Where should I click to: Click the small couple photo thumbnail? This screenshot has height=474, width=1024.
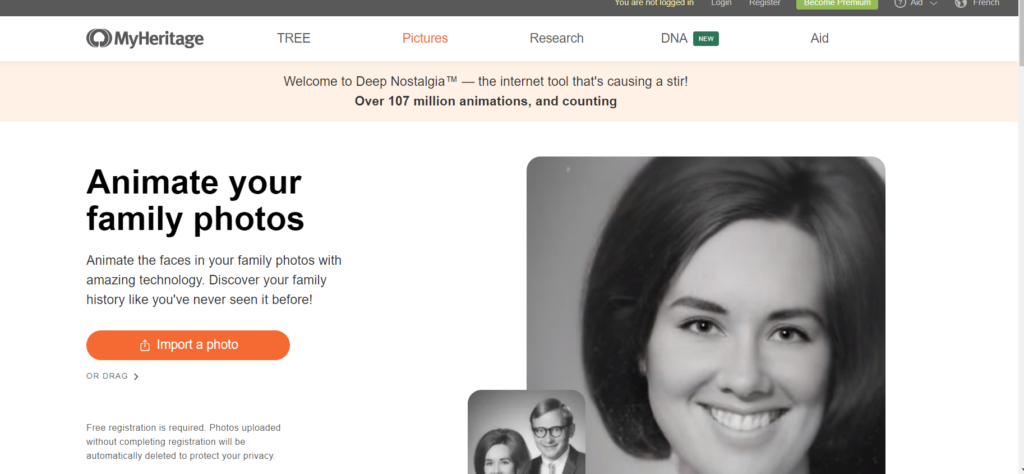pos(526,432)
